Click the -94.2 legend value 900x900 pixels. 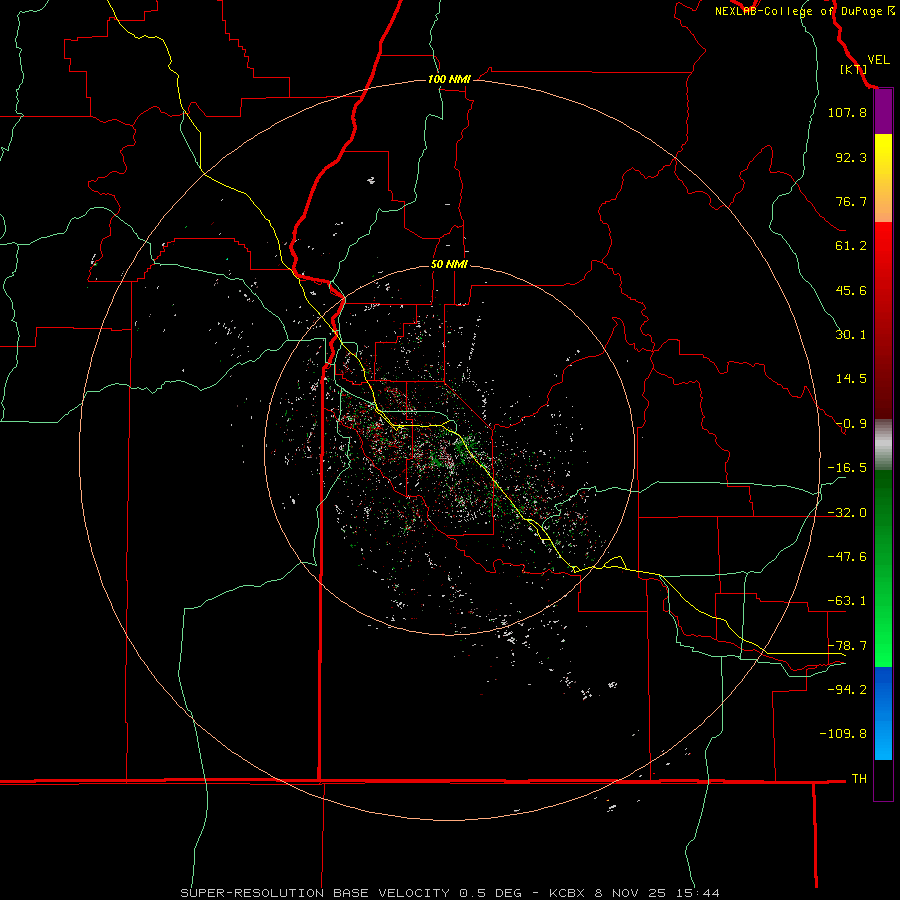coord(847,689)
